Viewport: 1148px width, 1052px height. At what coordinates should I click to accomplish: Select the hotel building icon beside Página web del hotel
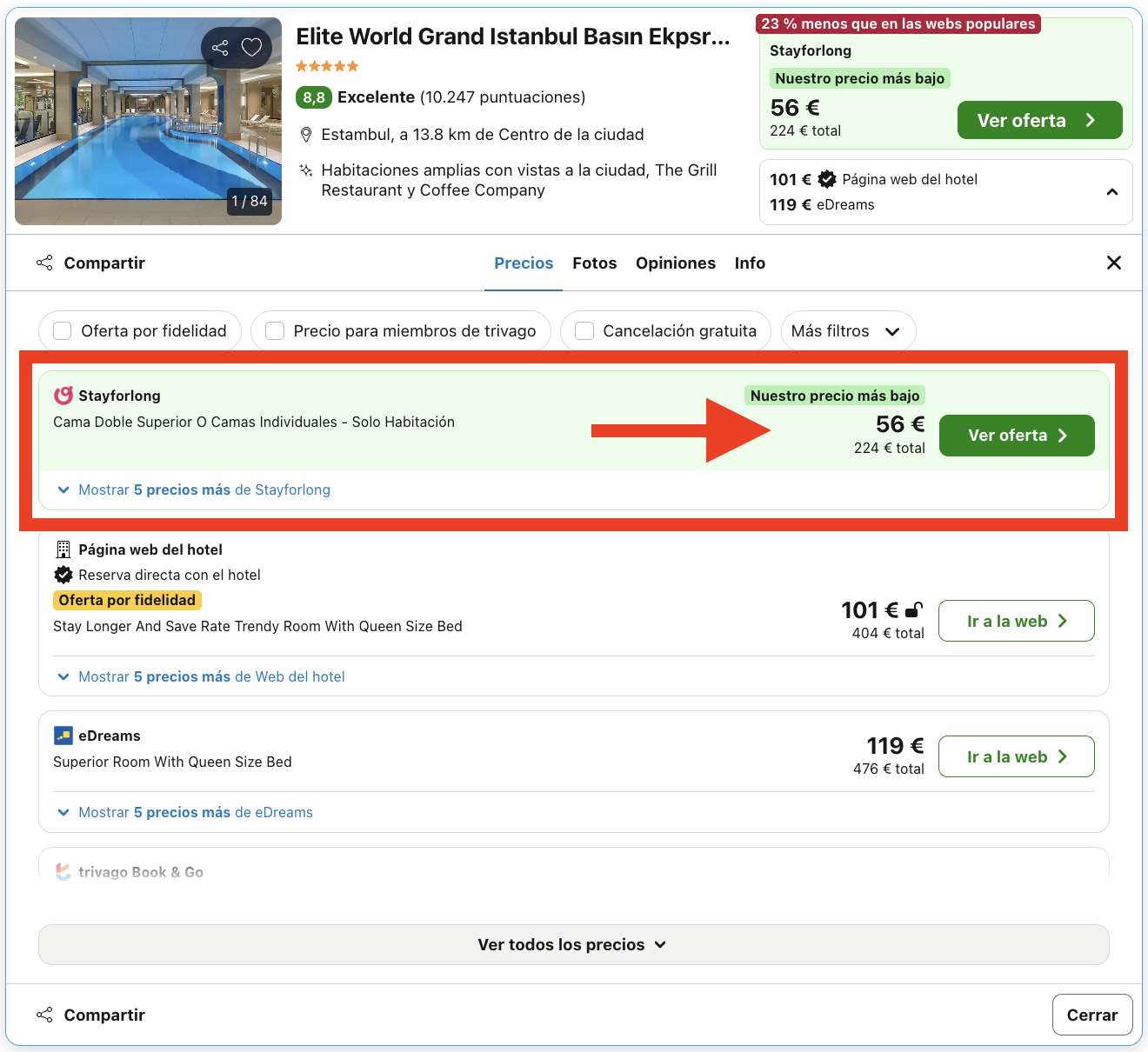[62, 549]
